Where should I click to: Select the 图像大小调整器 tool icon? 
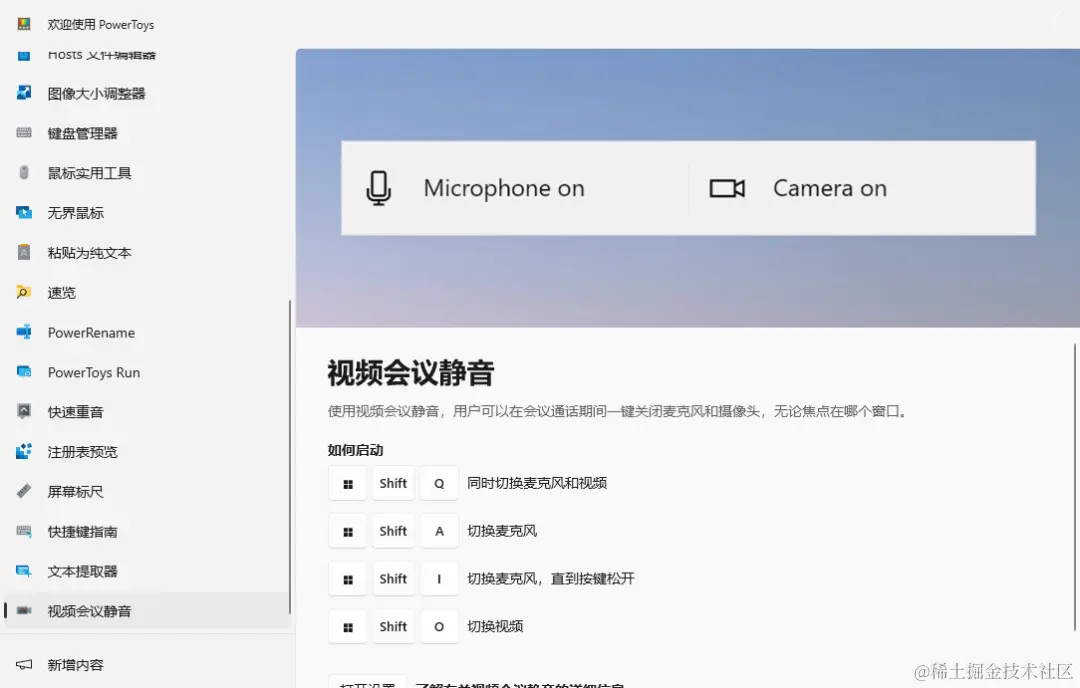22,93
